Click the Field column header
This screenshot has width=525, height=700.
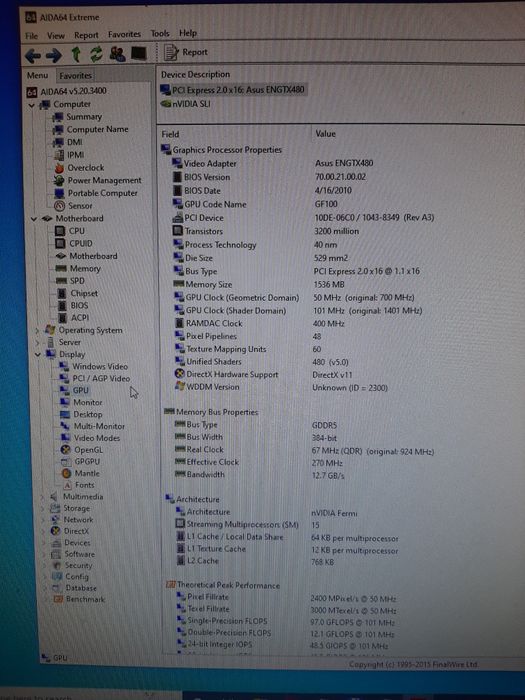(171, 134)
